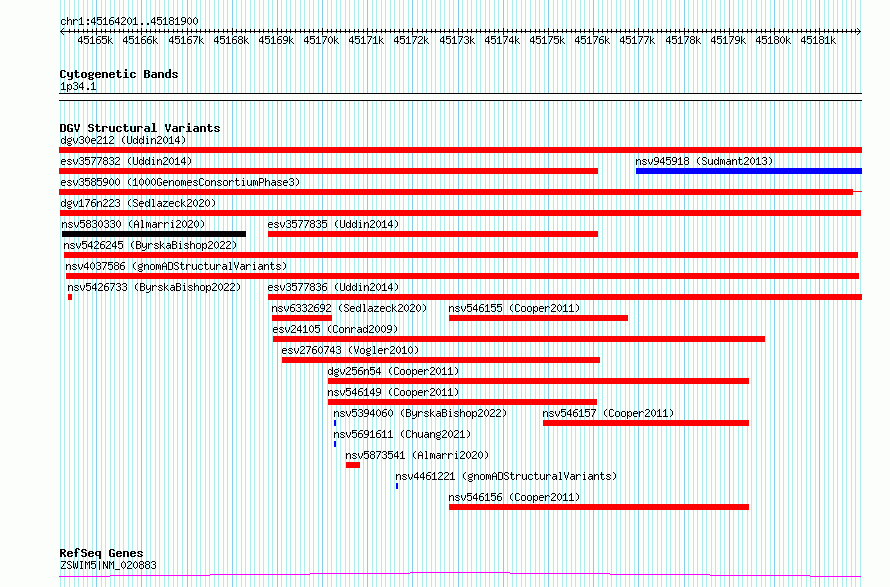The height and width of the screenshot is (587, 890).
Task: Click the RefSeq Genes track heading
Action: (x=101, y=553)
